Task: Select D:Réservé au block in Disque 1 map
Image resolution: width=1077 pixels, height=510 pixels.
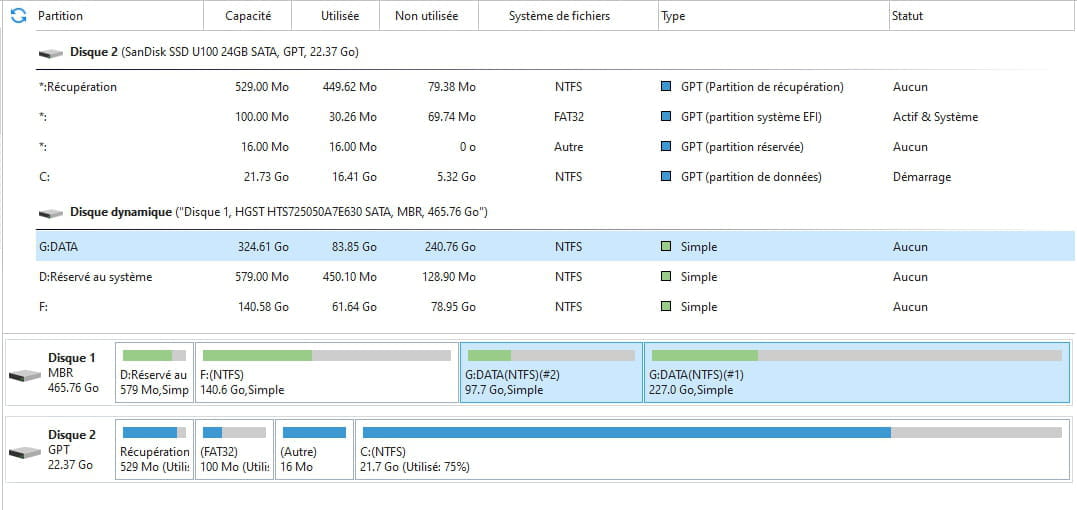Action: (x=155, y=373)
